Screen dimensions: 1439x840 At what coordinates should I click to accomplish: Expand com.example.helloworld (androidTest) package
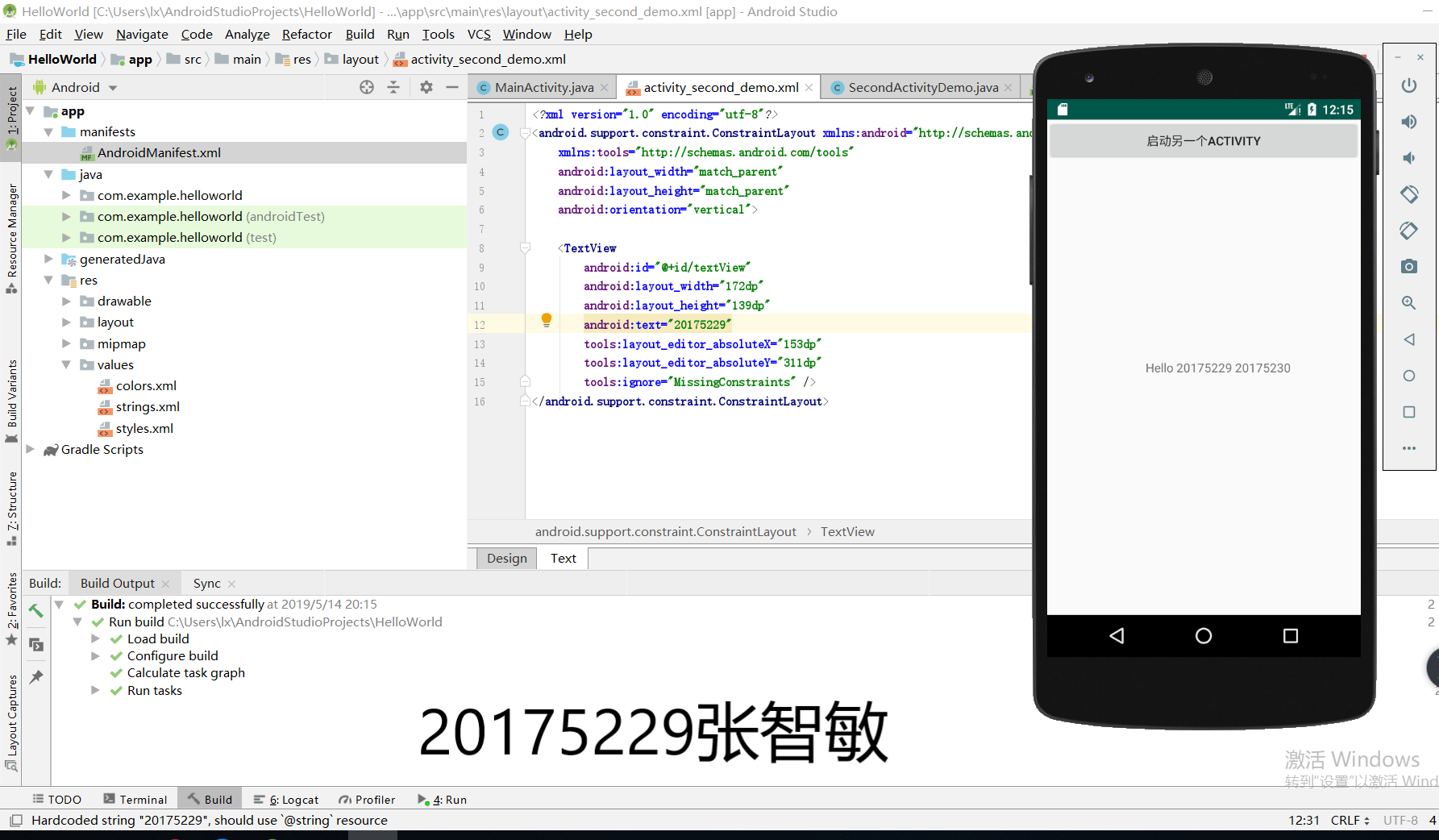point(66,216)
